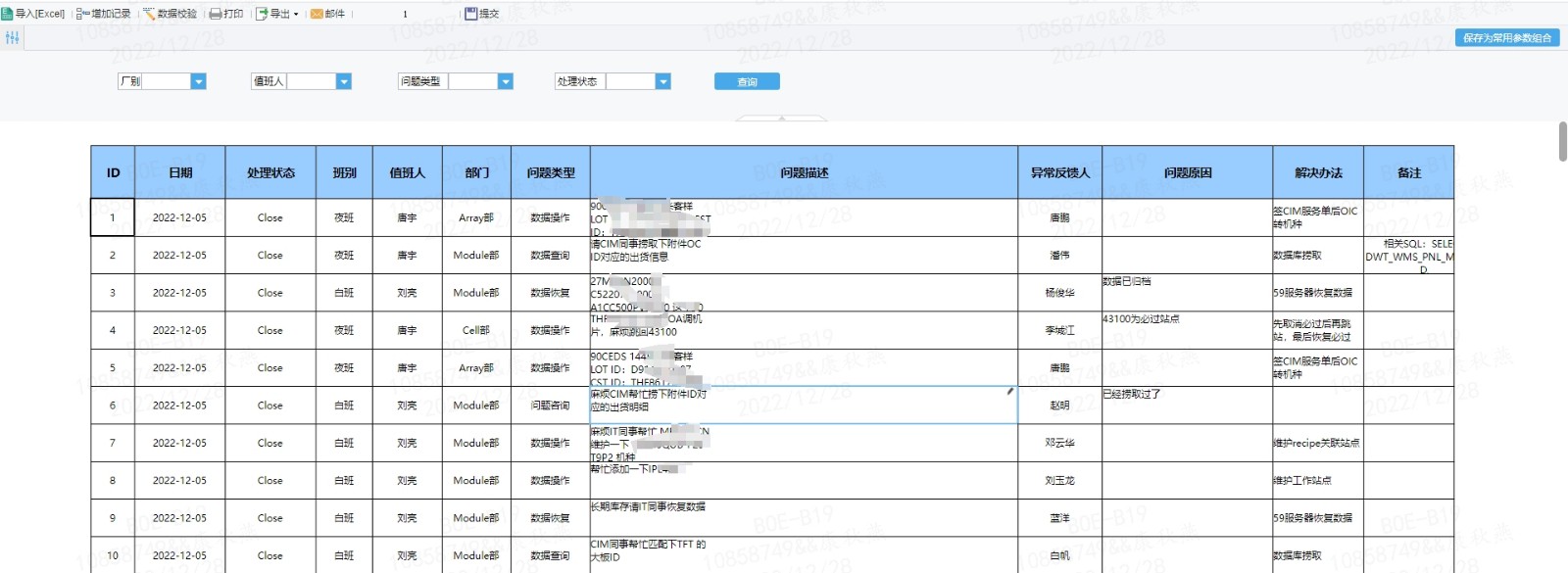
Task: Click 保存为常用参数组合 button
Action: (x=1506, y=37)
